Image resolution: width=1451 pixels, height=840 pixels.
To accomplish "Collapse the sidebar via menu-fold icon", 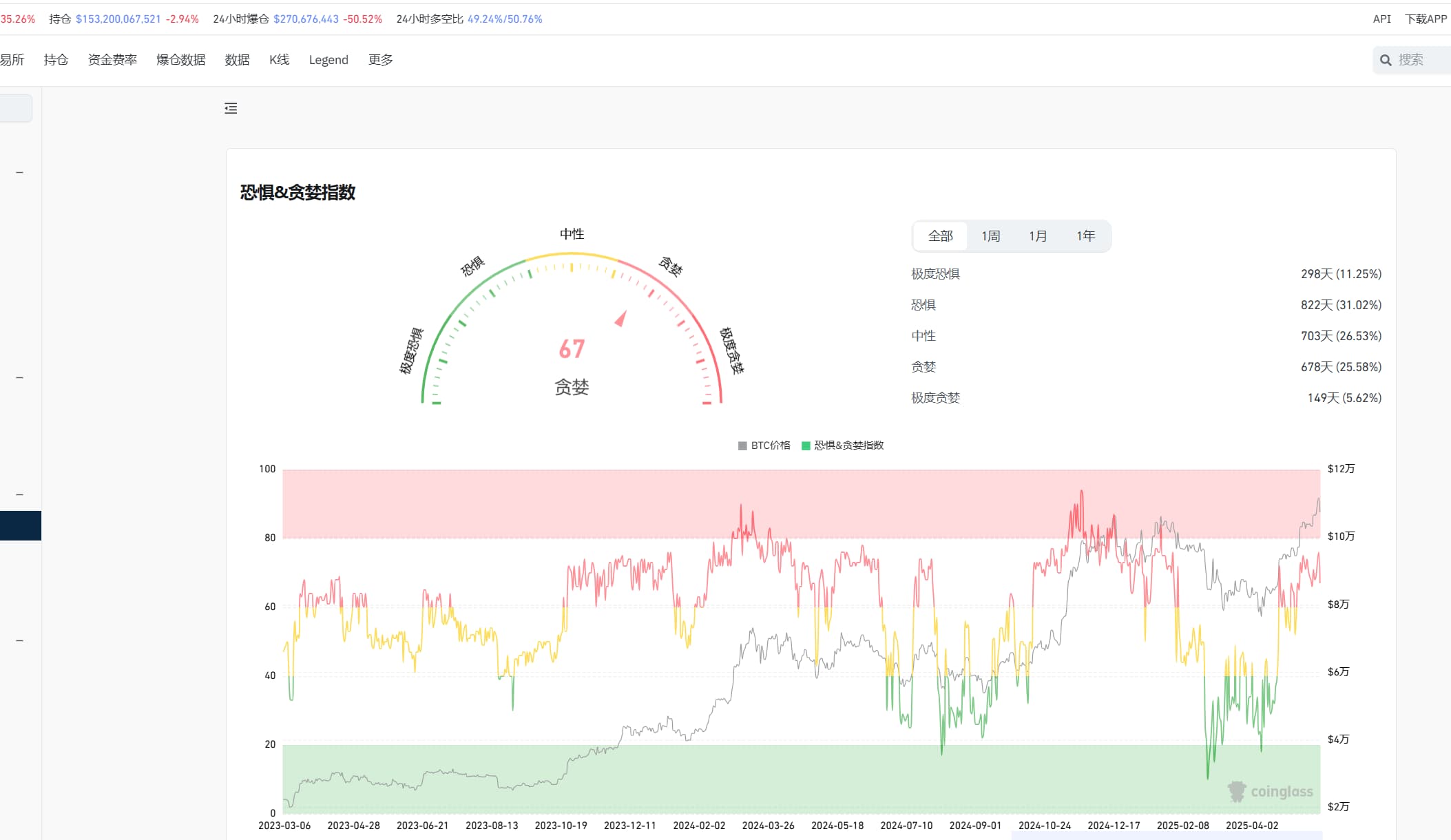I will click(231, 108).
